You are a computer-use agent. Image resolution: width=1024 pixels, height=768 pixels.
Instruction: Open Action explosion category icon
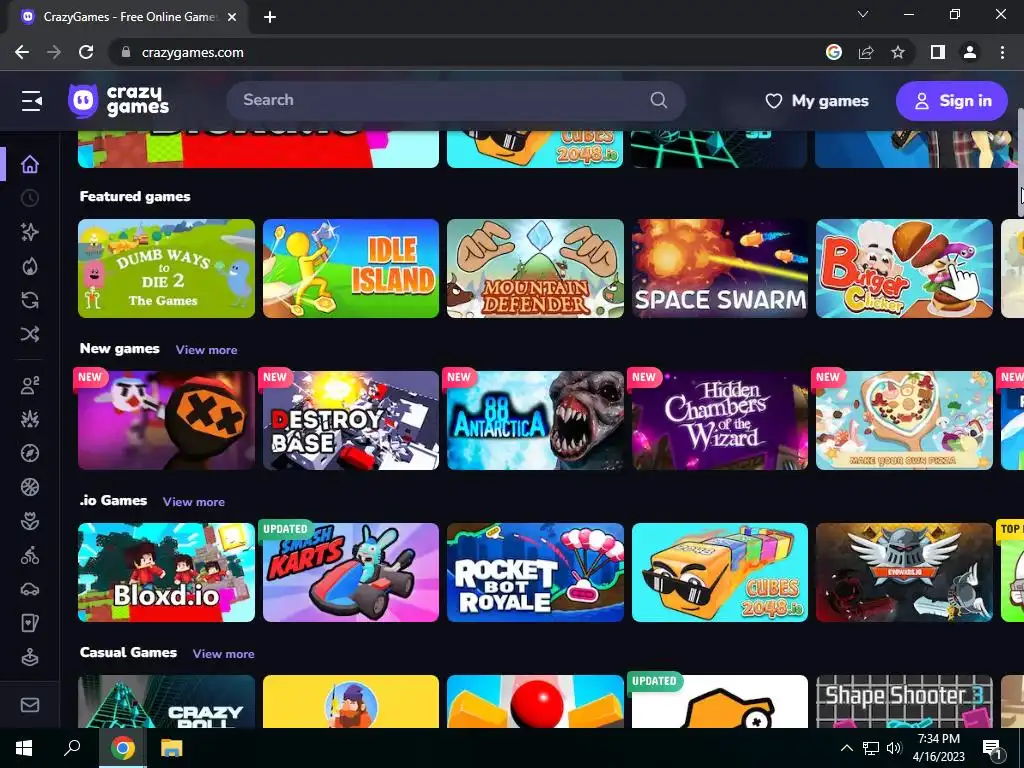pyautogui.click(x=30, y=419)
